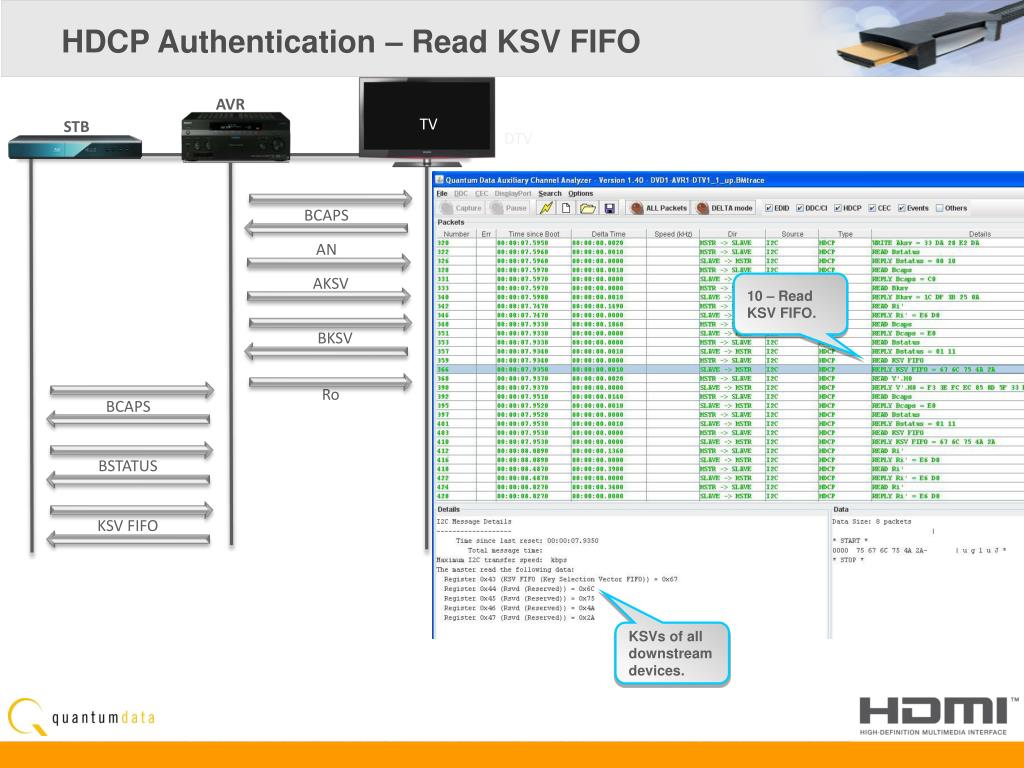Viewport: 1024px width, 768px height.
Task: Toggle the CEC filter checkbox
Action: point(872,208)
